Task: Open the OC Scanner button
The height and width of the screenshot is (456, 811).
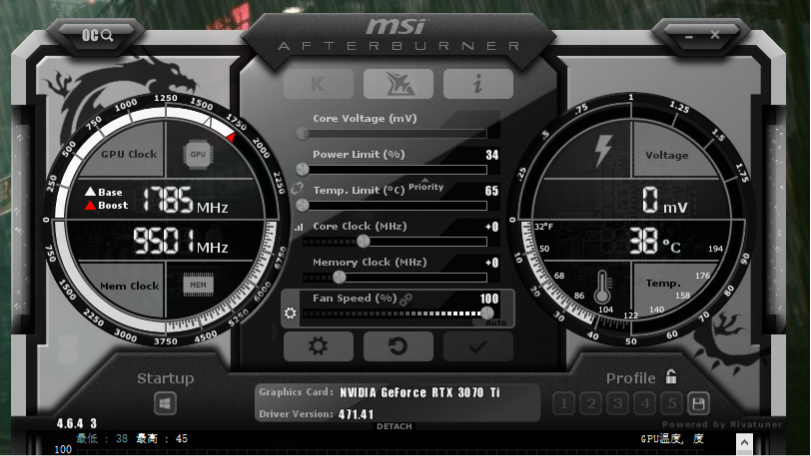Action: 97,35
